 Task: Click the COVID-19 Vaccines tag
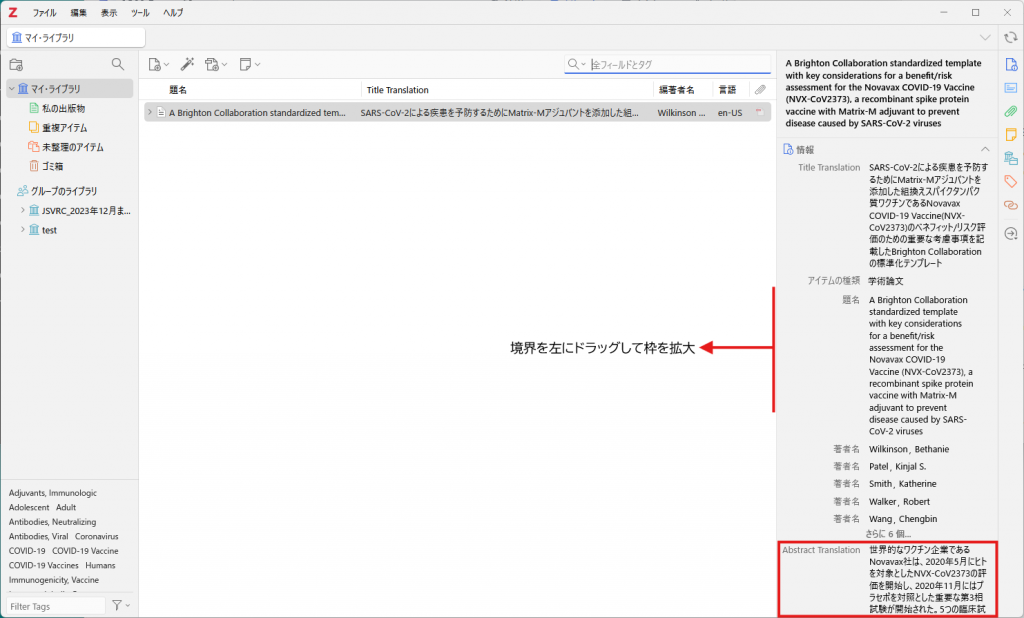click(43, 565)
